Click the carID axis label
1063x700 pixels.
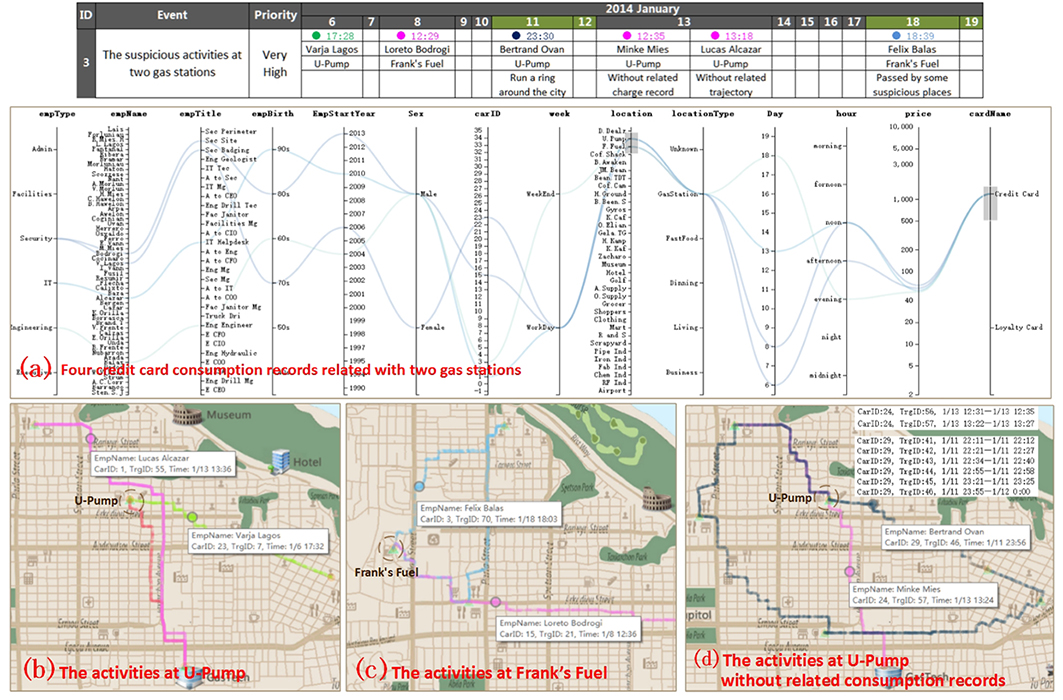click(x=487, y=114)
